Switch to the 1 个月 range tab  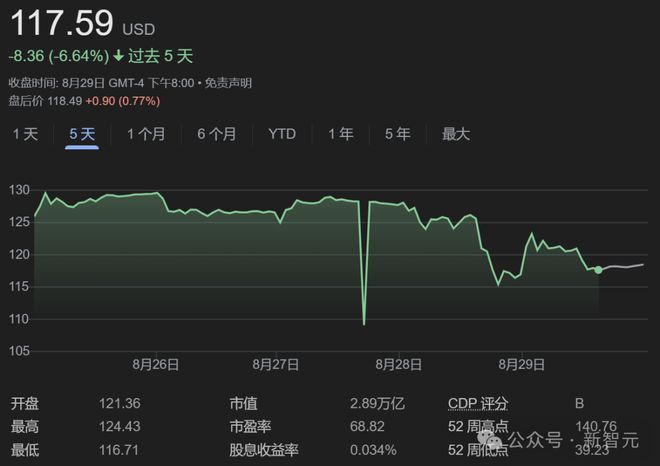coord(146,134)
